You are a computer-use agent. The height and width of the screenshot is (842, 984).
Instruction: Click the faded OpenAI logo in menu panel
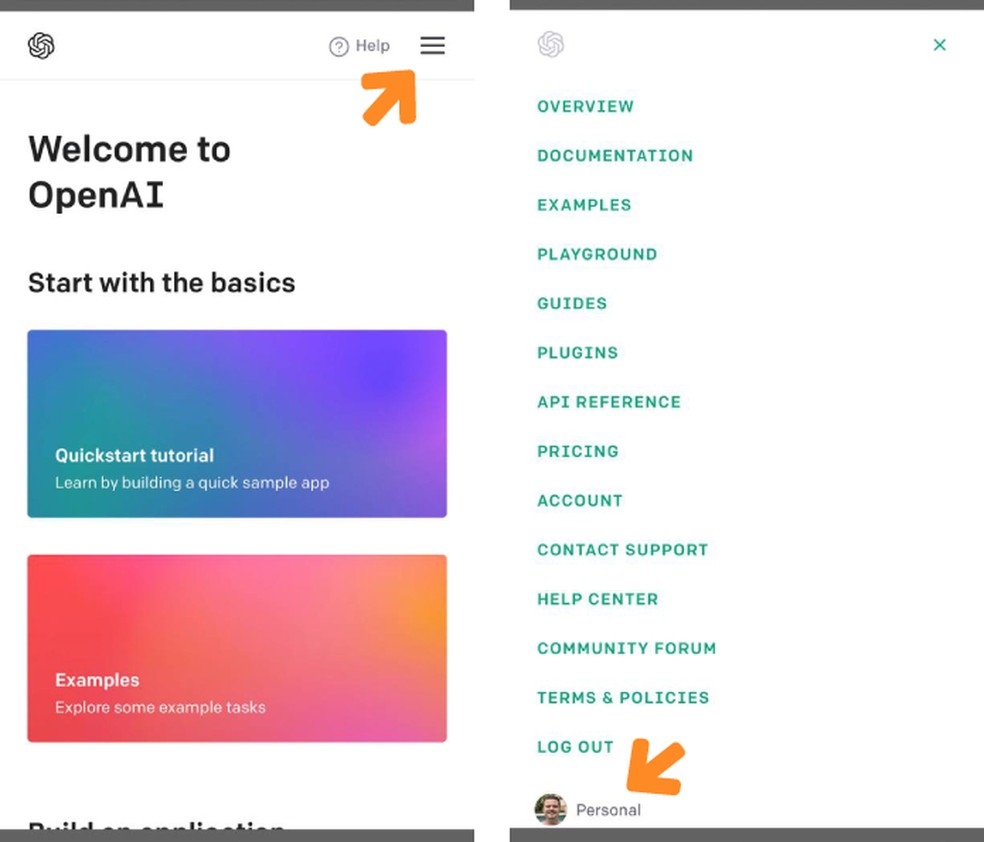(x=551, y=45)
